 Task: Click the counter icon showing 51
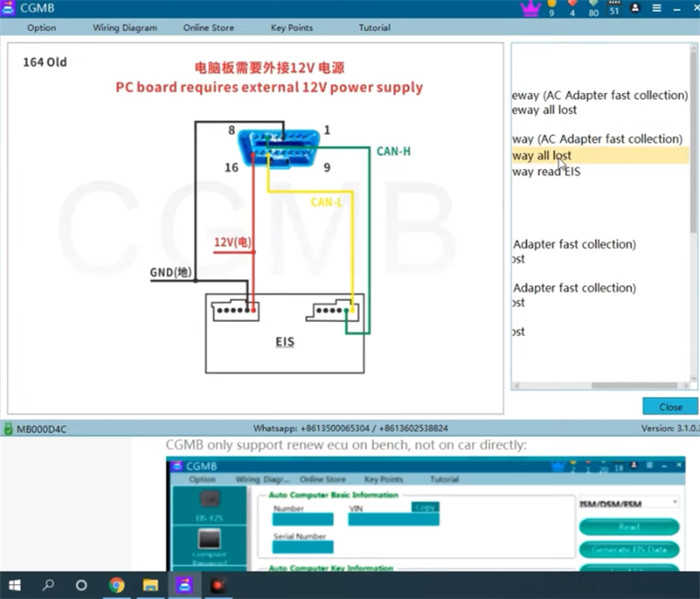(x=615, y=8)
